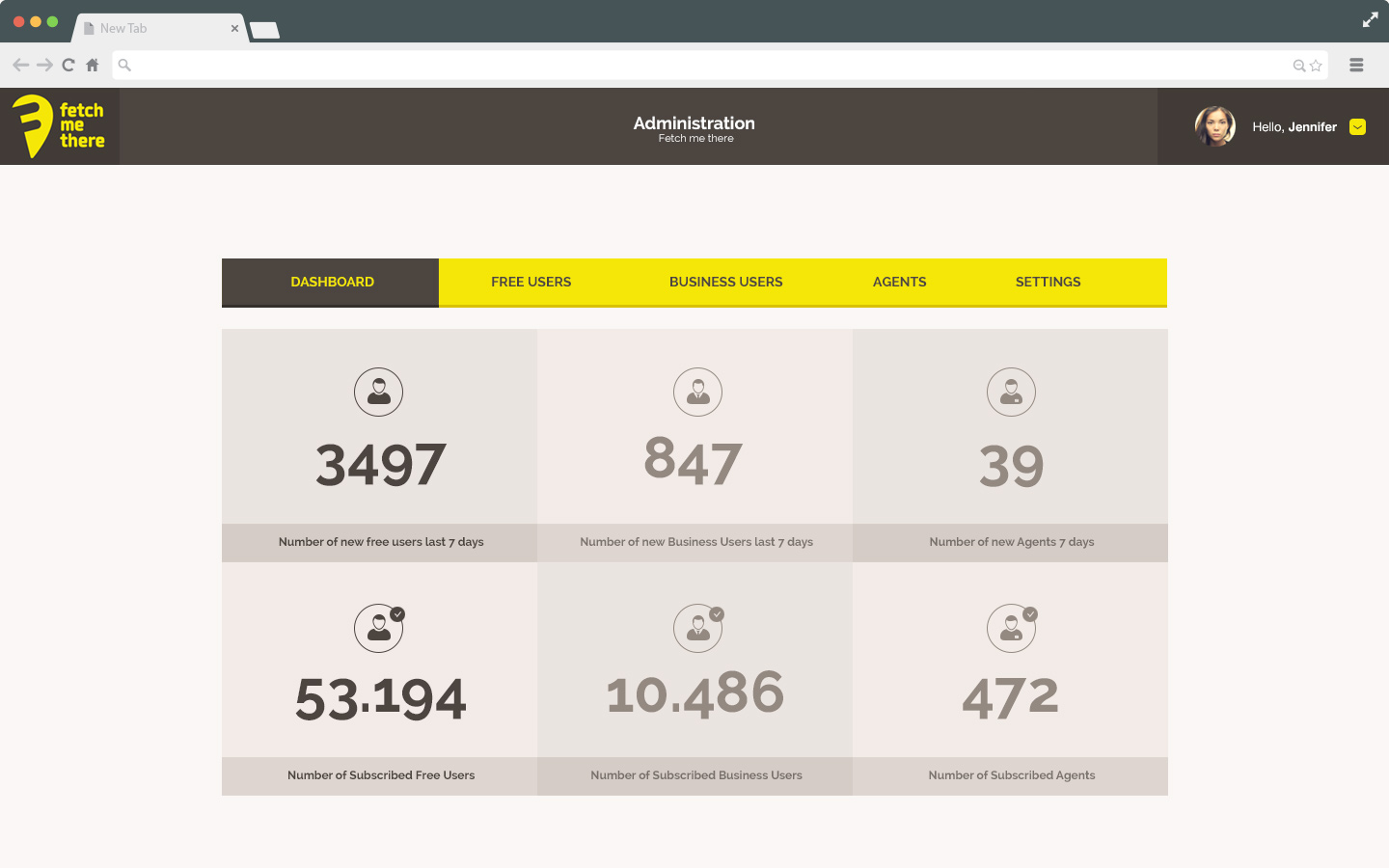Click the new Business Users person icon
The width and height of the screenshot is (1389, 868).
tap(697, 393)
